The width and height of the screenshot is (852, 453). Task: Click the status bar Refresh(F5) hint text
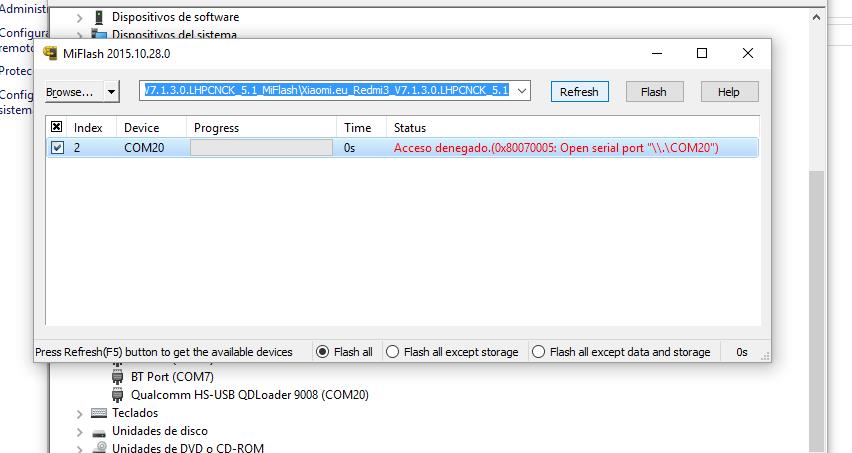[x=164, y=352]
